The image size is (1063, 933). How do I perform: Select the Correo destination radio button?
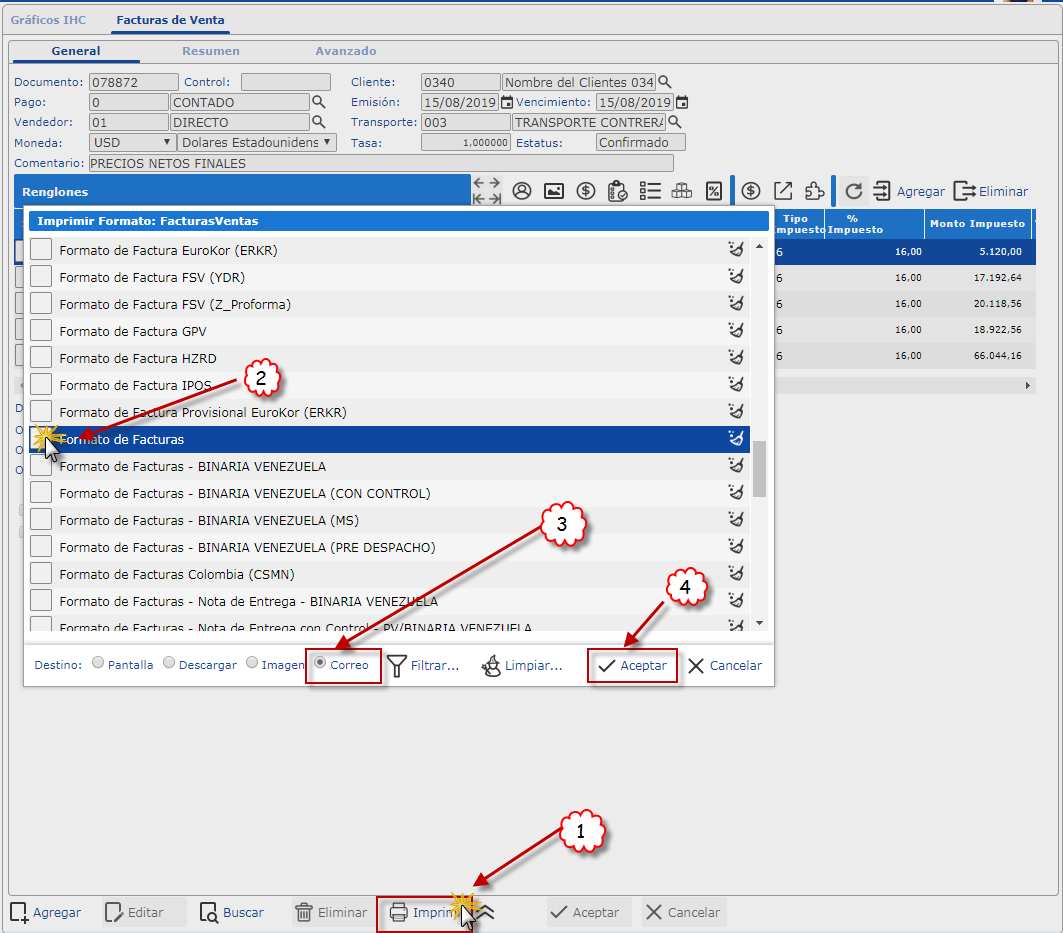click(x=320, y=663)
